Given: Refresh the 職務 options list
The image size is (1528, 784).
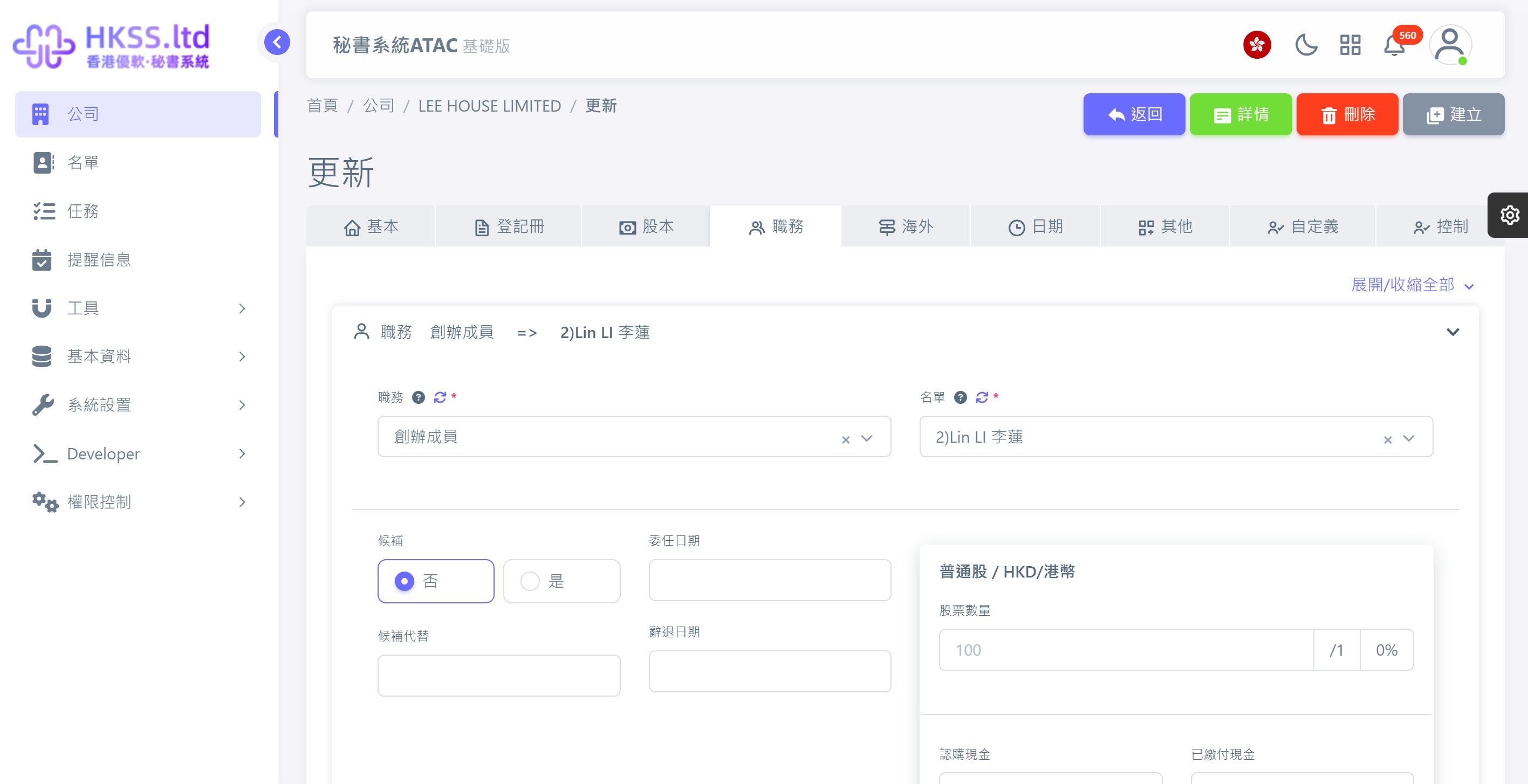Looking at the screenshot, I should 440,397.
